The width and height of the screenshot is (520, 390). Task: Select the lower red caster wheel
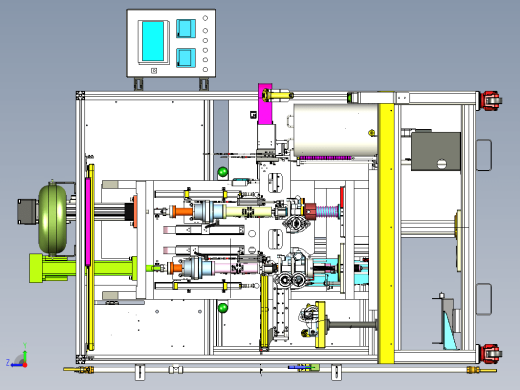pyautogui.click(x=491, y=354)
